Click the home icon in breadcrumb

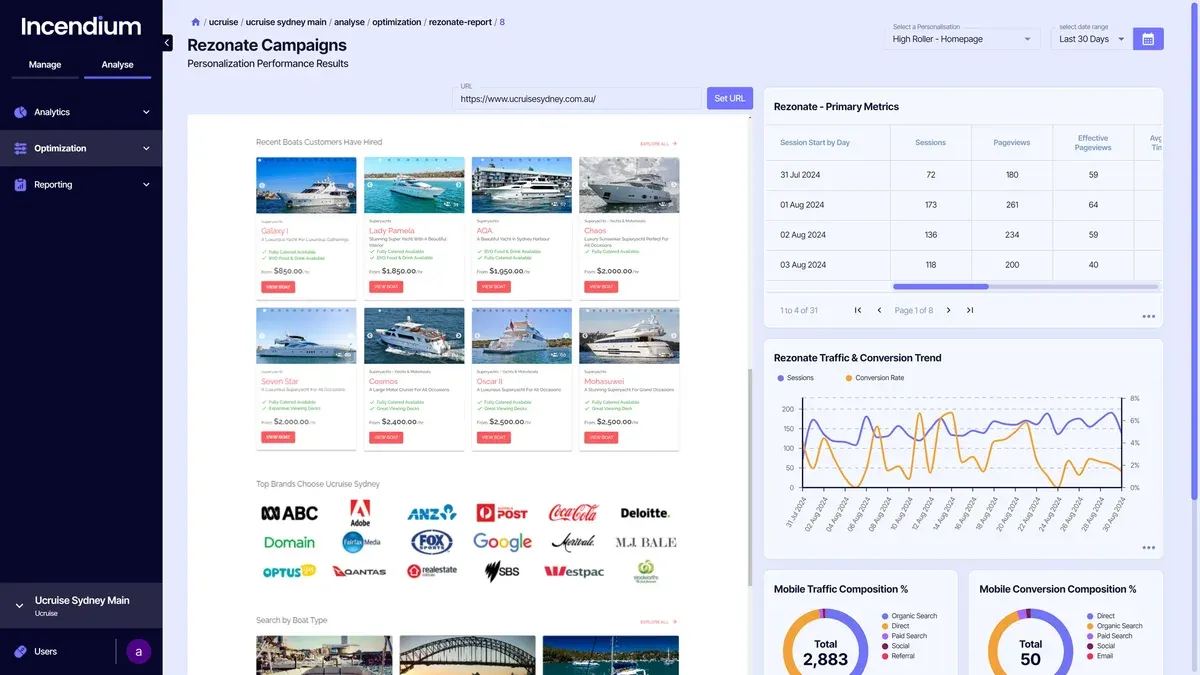point(196,22)
